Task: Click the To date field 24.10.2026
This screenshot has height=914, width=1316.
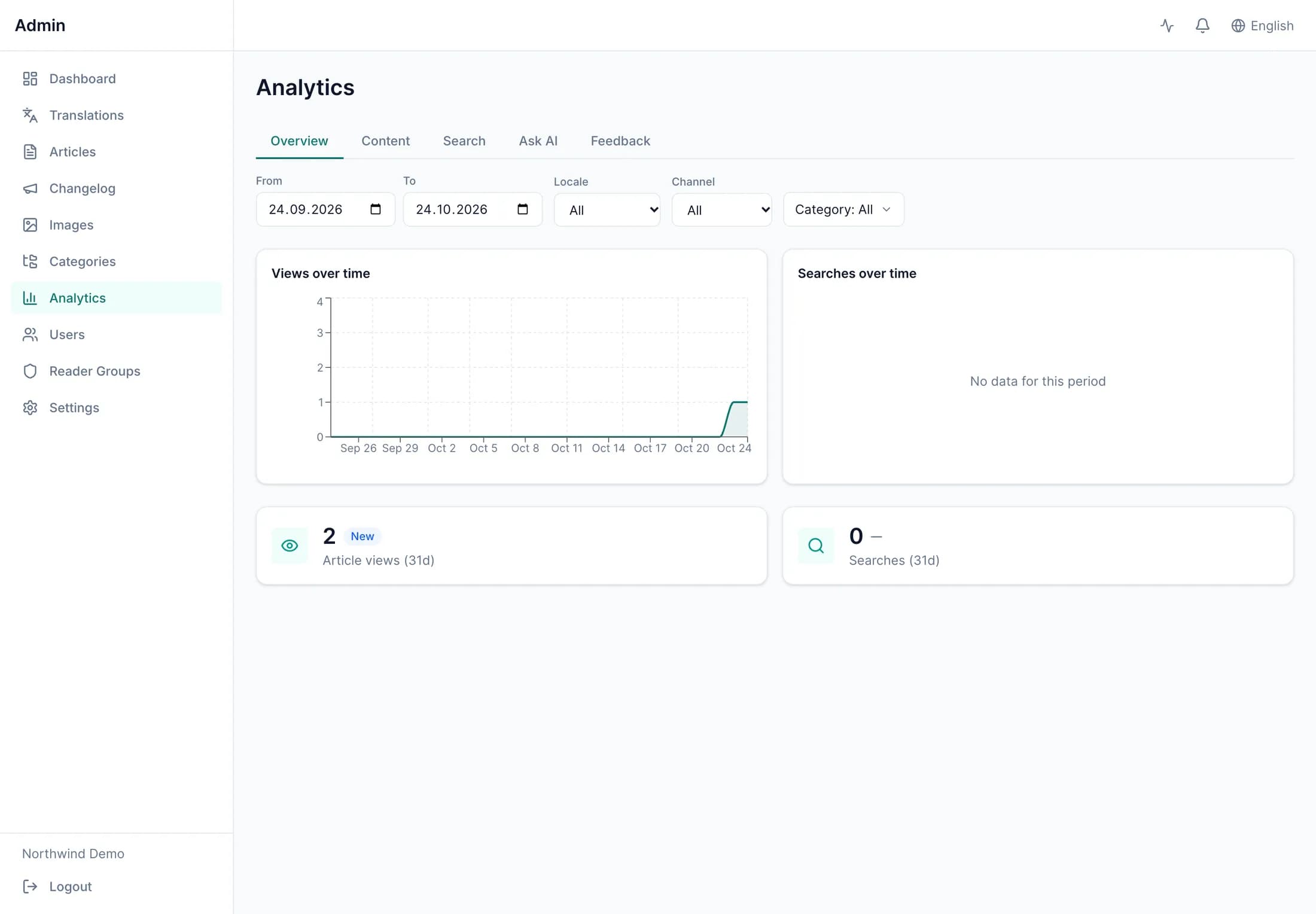Action: (x=473, y=209)
